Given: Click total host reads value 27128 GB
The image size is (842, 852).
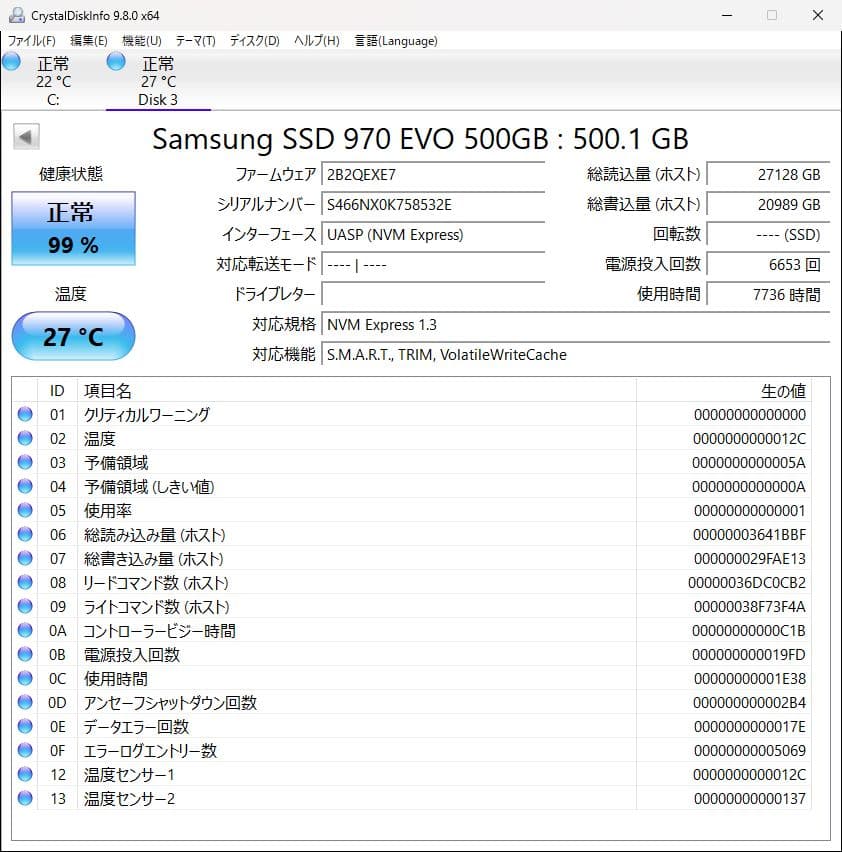Looking at the screenshot, I should tap(768, 174).
